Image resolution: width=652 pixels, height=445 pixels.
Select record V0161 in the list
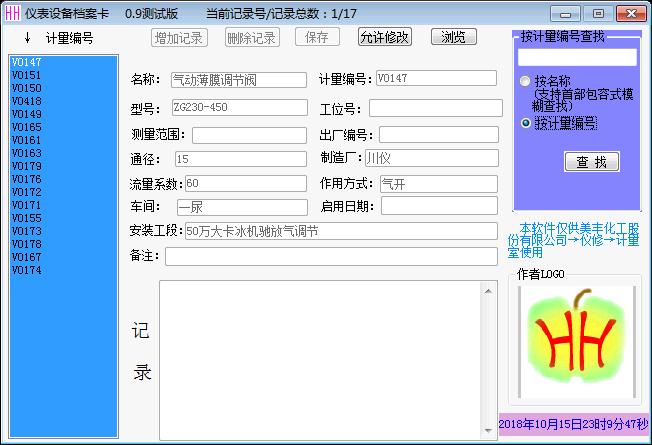pos(63,140)
